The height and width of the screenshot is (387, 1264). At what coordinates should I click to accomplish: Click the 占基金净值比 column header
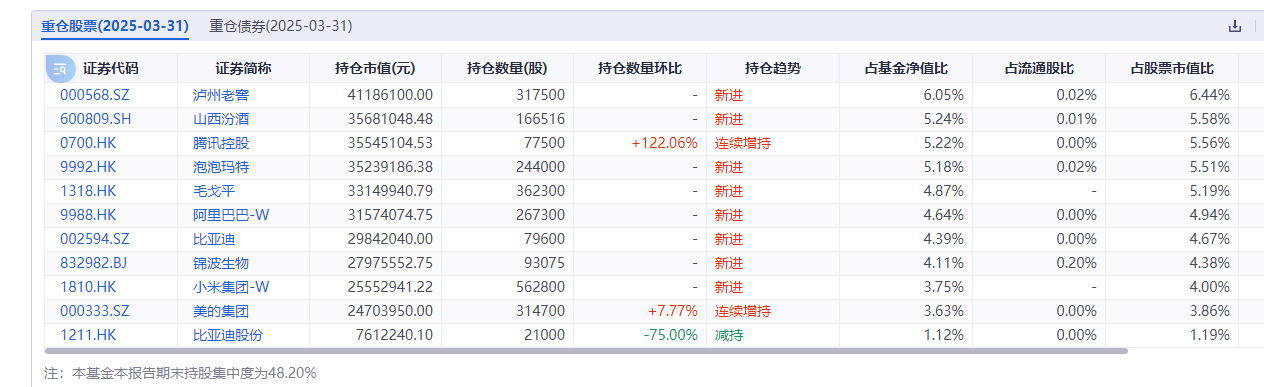pyautogui.click(x=906, y=69)
